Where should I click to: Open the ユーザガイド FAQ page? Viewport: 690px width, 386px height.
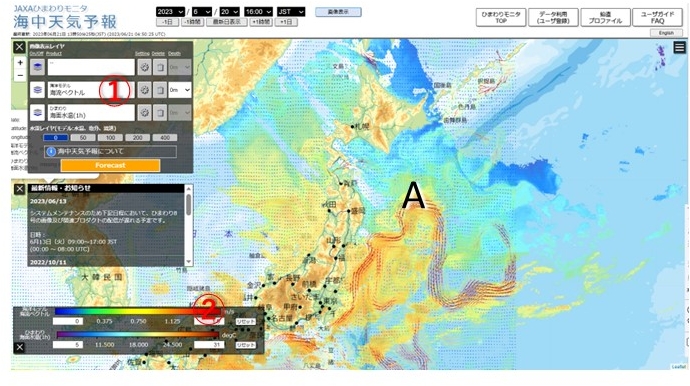click(657, 18)
